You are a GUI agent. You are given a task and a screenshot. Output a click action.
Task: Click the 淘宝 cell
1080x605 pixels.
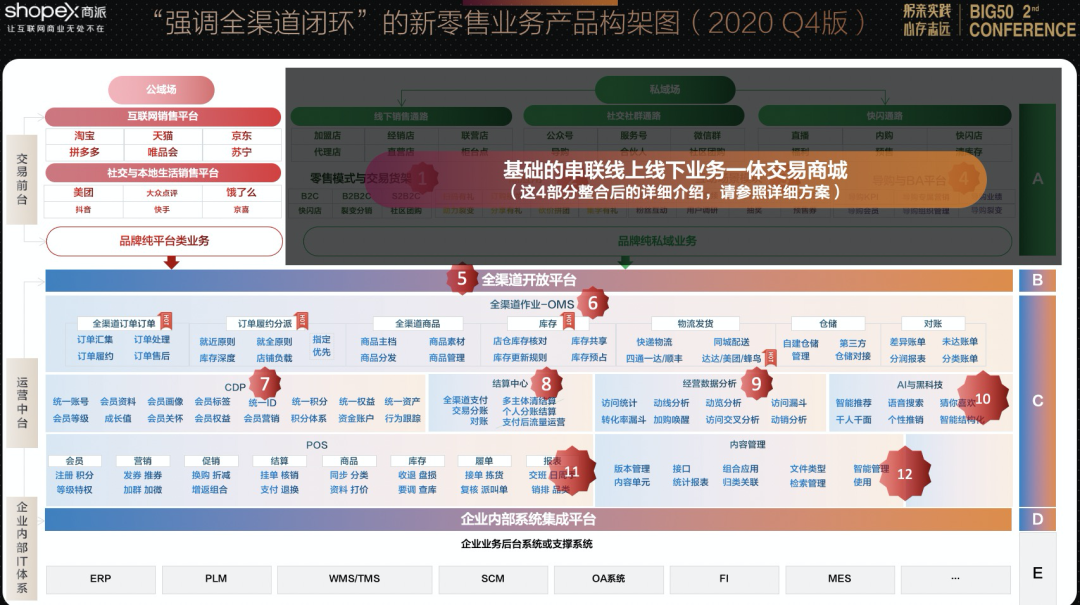click(85, 136)
